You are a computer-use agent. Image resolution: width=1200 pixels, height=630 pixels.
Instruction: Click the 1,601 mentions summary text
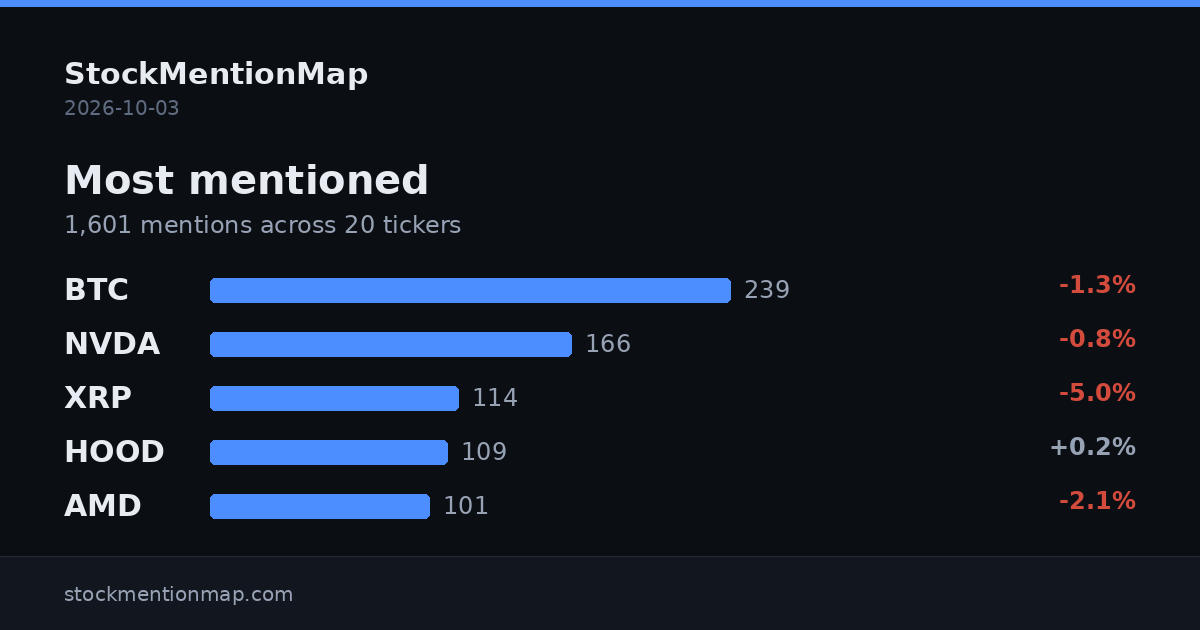click(x=263, y=226)
